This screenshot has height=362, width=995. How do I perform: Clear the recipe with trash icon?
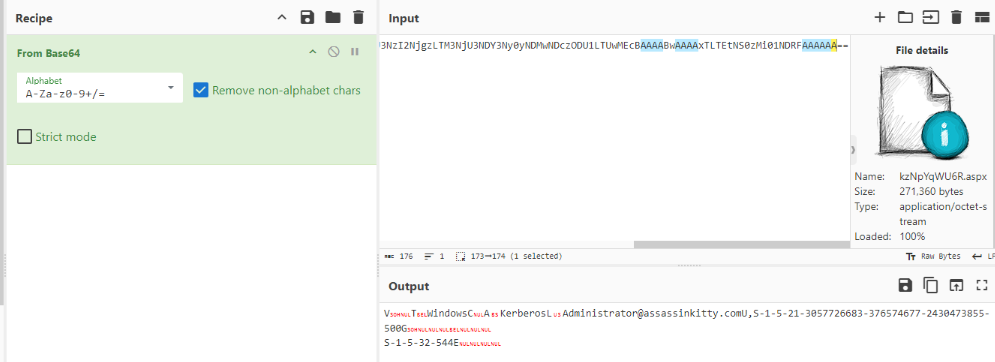click(x=359, y=18)
